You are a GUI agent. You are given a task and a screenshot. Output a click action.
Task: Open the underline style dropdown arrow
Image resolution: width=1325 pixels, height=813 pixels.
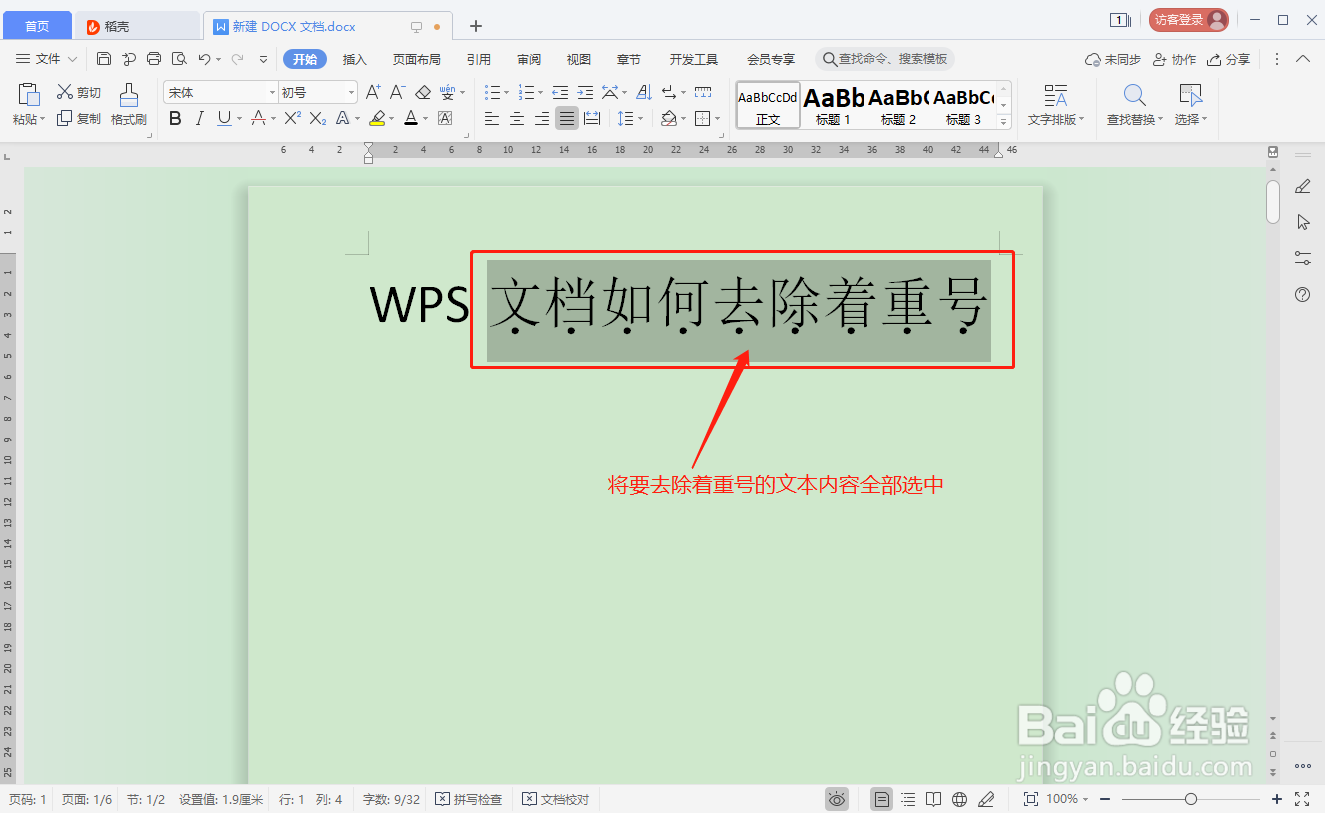pos(238,119)
